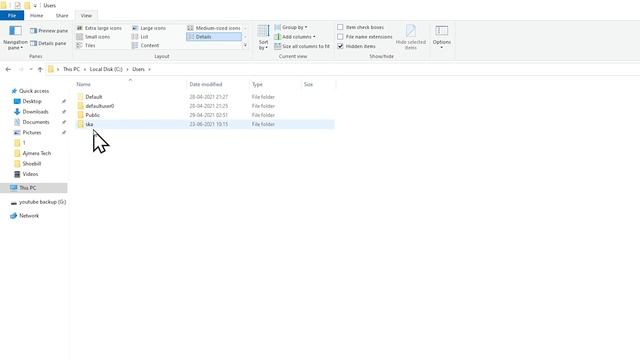Open the folder named 1 in sidebar

click(24, 143)
